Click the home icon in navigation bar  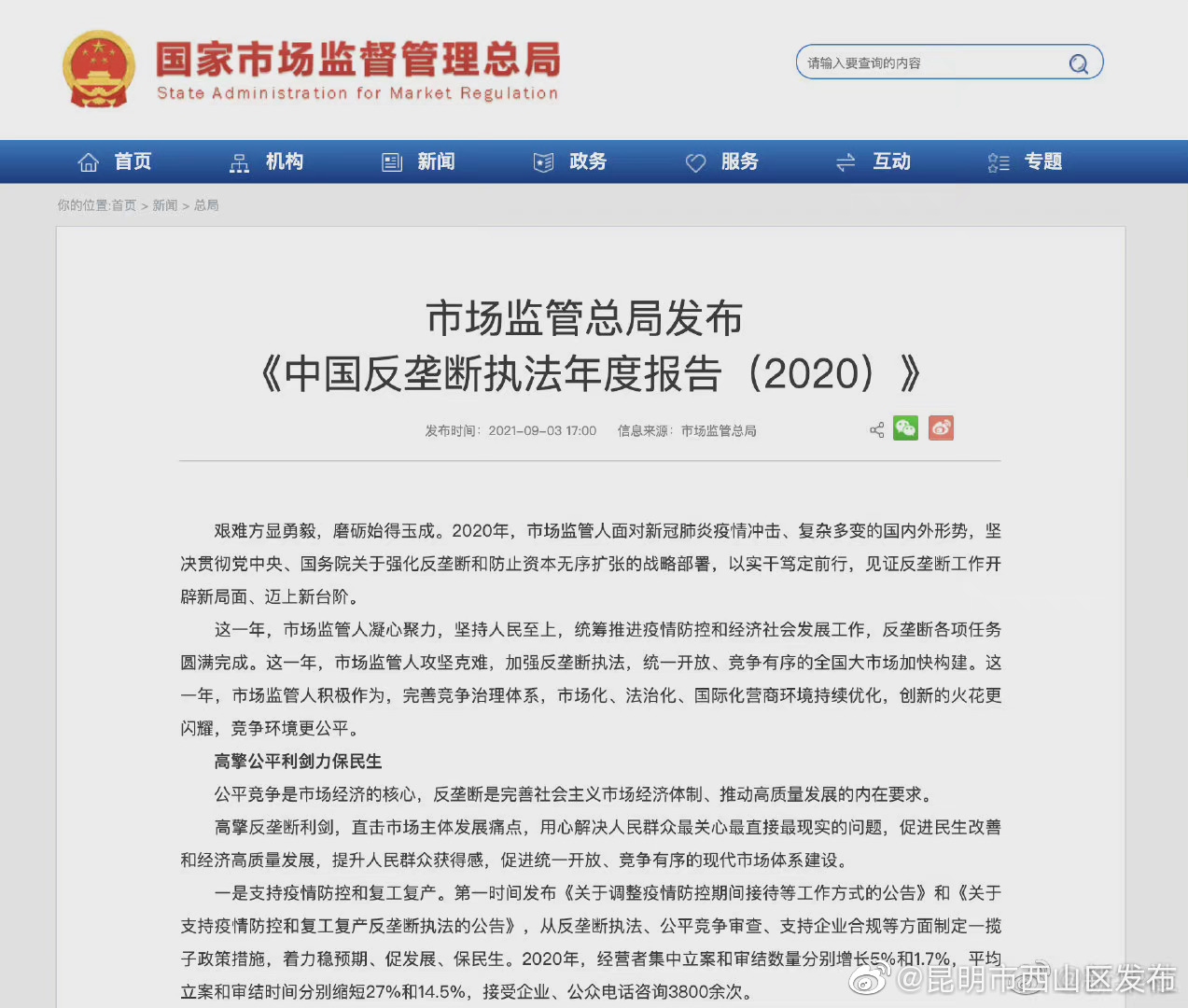click(88, 161)
